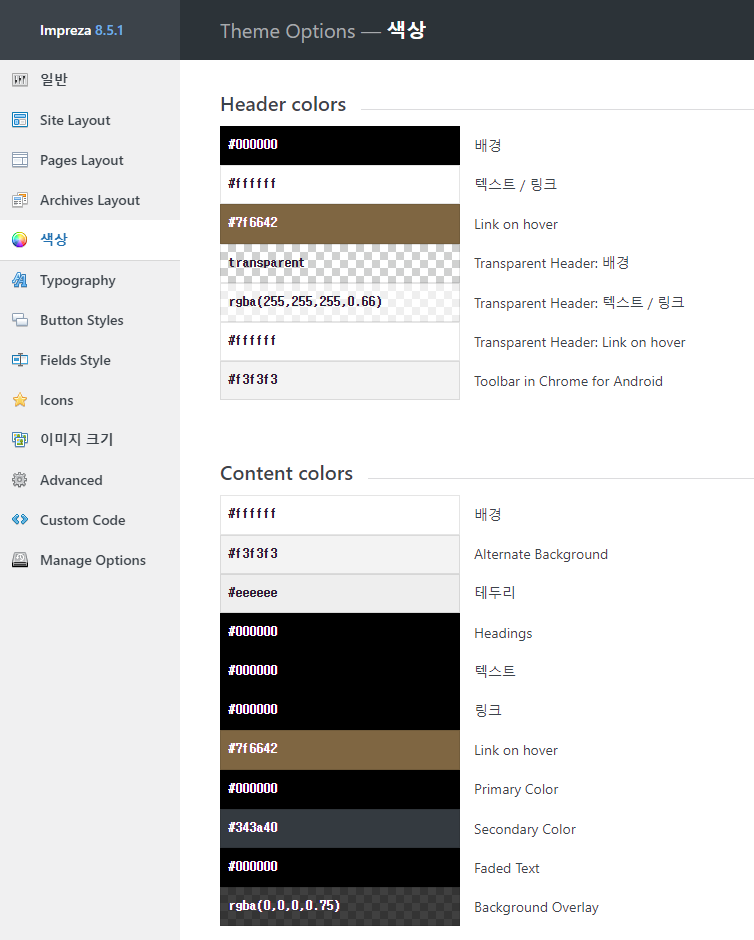Edit Secondary Color #343a40 field

tap(340, 828)
